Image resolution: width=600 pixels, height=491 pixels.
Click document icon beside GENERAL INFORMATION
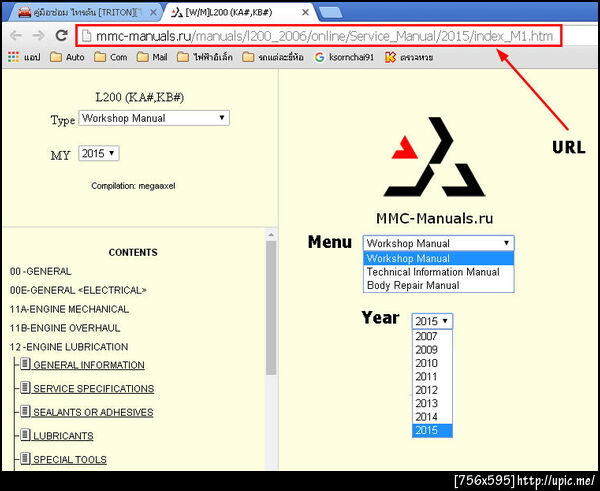(x=25, y=364)
